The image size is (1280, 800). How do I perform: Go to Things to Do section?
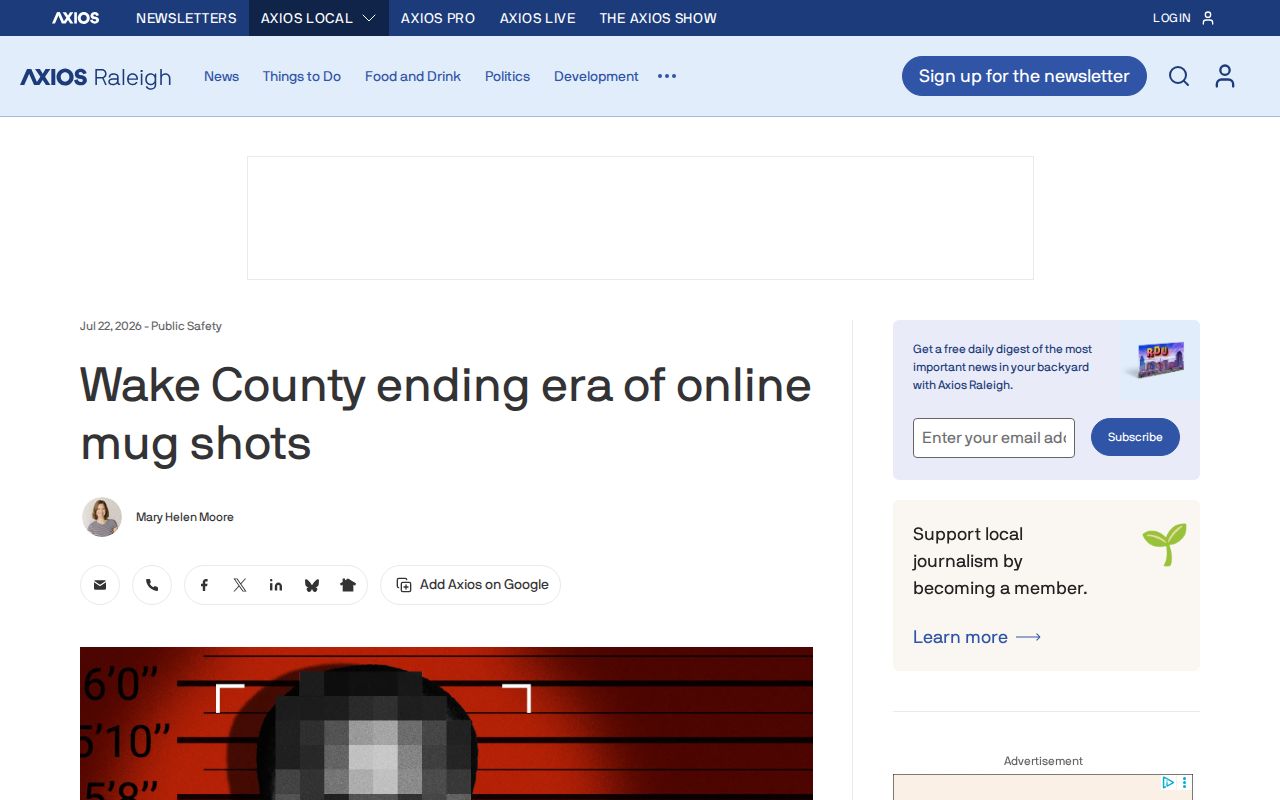pyautogui.click(x=302, y=76)
